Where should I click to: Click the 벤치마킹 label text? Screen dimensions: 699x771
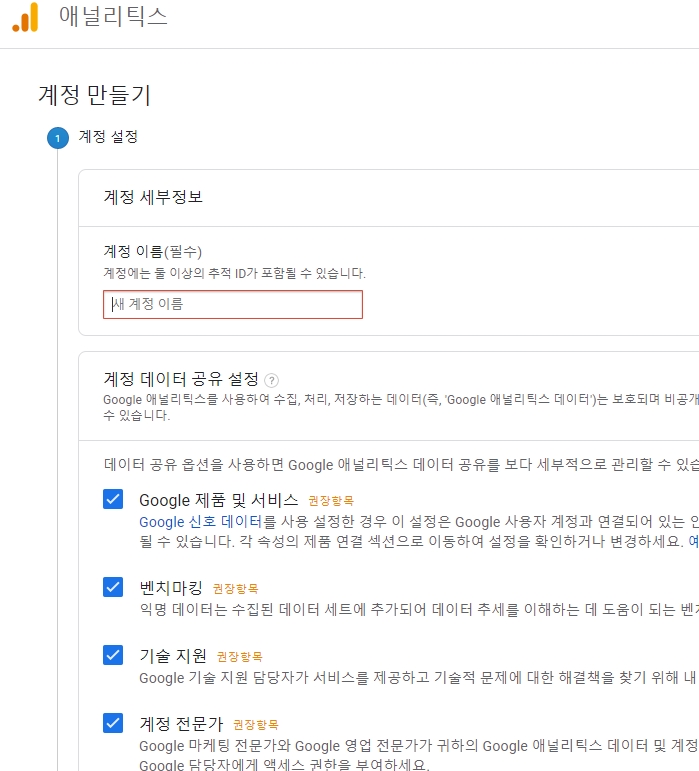[x=171, y=588]
